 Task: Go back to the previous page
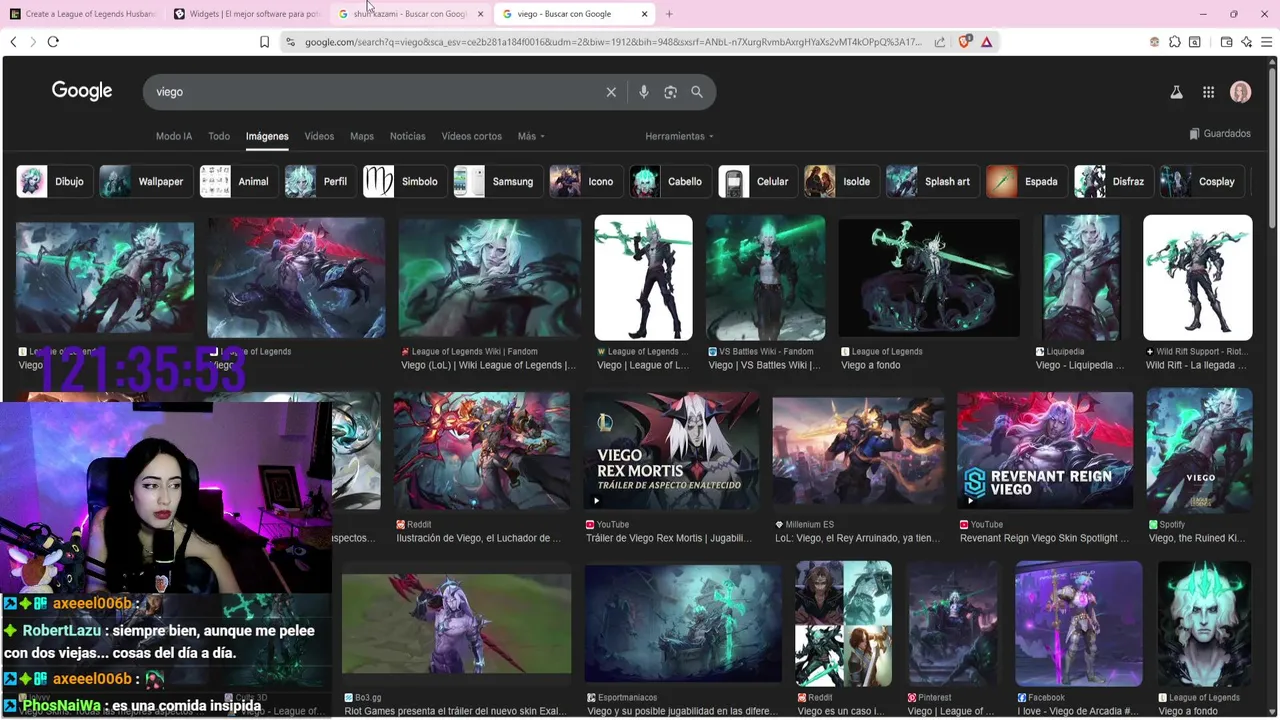(x=13, y=42)
